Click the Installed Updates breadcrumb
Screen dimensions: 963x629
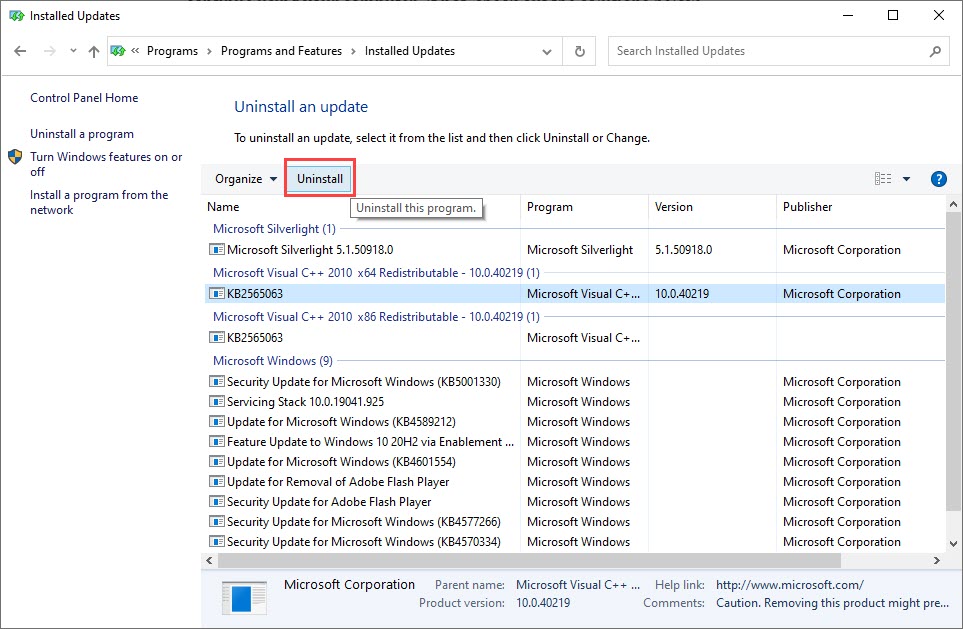410,51
